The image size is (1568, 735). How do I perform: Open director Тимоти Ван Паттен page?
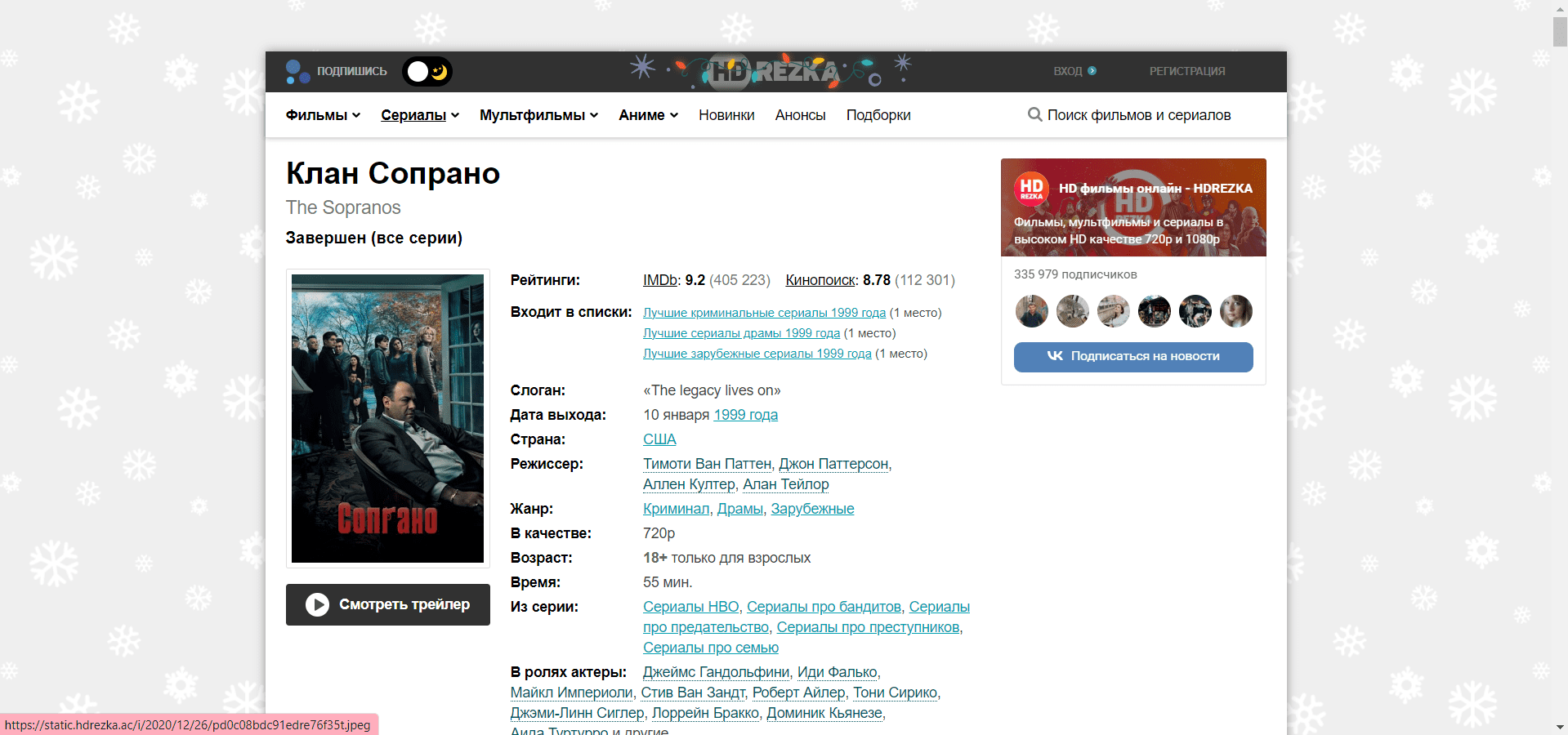click(x=708, y=464)
